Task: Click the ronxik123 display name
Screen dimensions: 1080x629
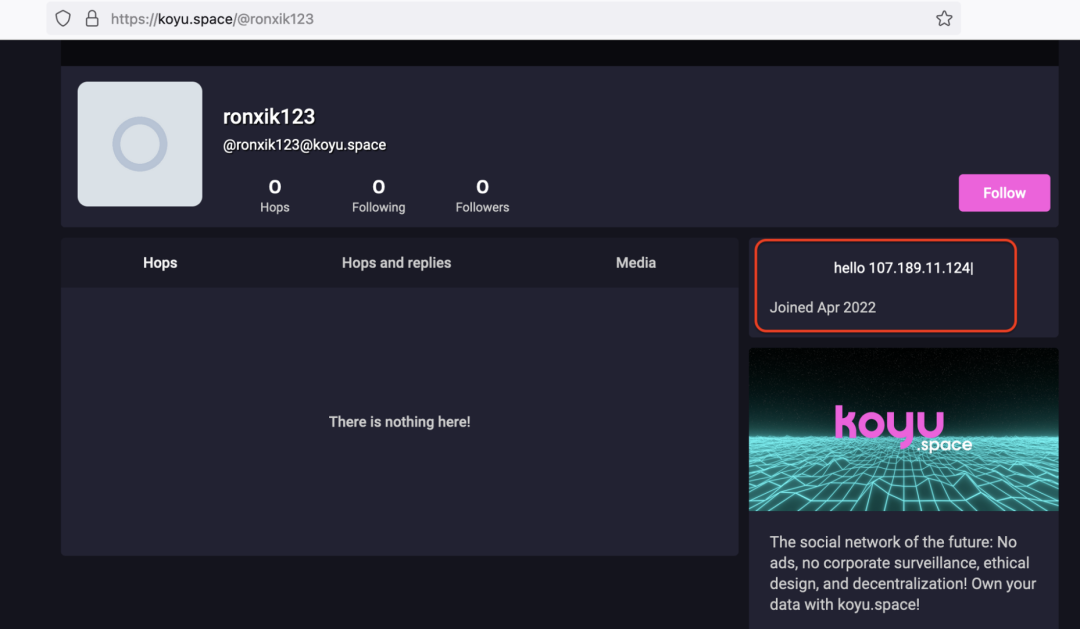Action: [x=269, y=117]
